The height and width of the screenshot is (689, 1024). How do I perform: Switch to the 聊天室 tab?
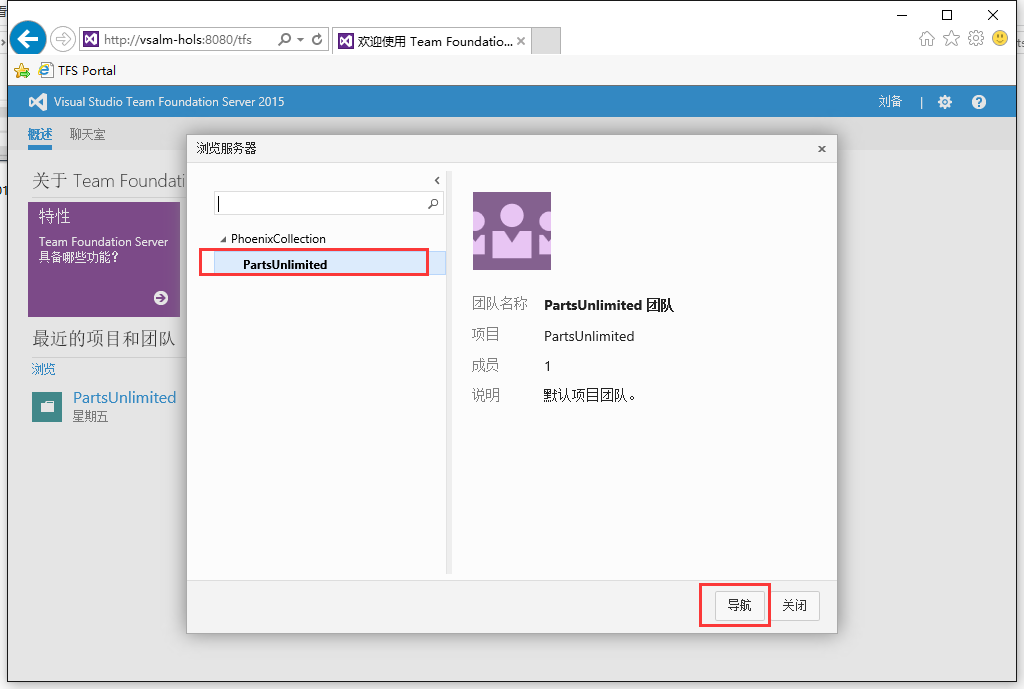click(88, 134)
